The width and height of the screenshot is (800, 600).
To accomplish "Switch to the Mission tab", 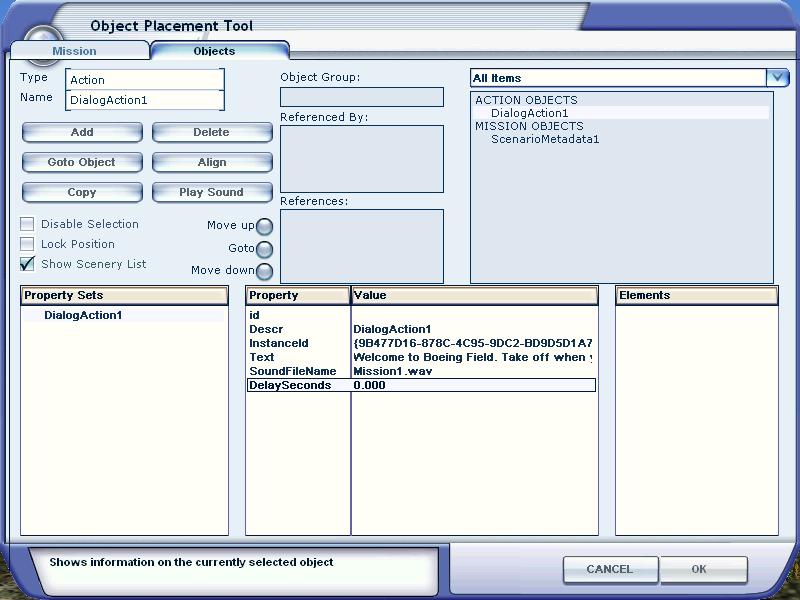I will pyautogui.click(x=75, y=51).
